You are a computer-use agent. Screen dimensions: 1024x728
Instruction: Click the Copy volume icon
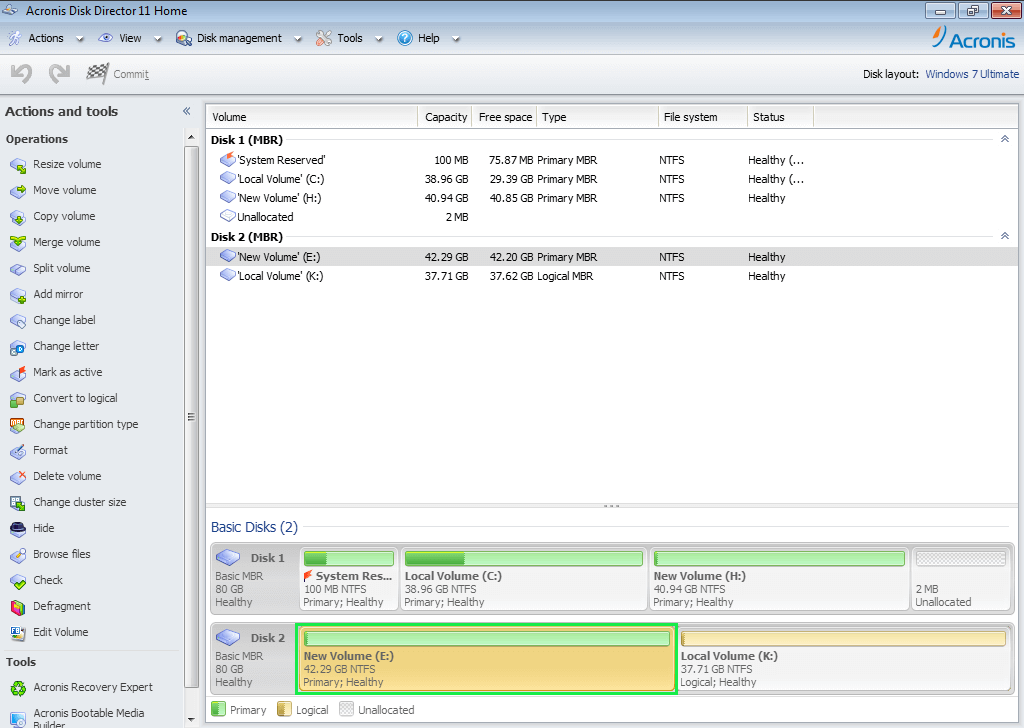(x=18, y=217)
